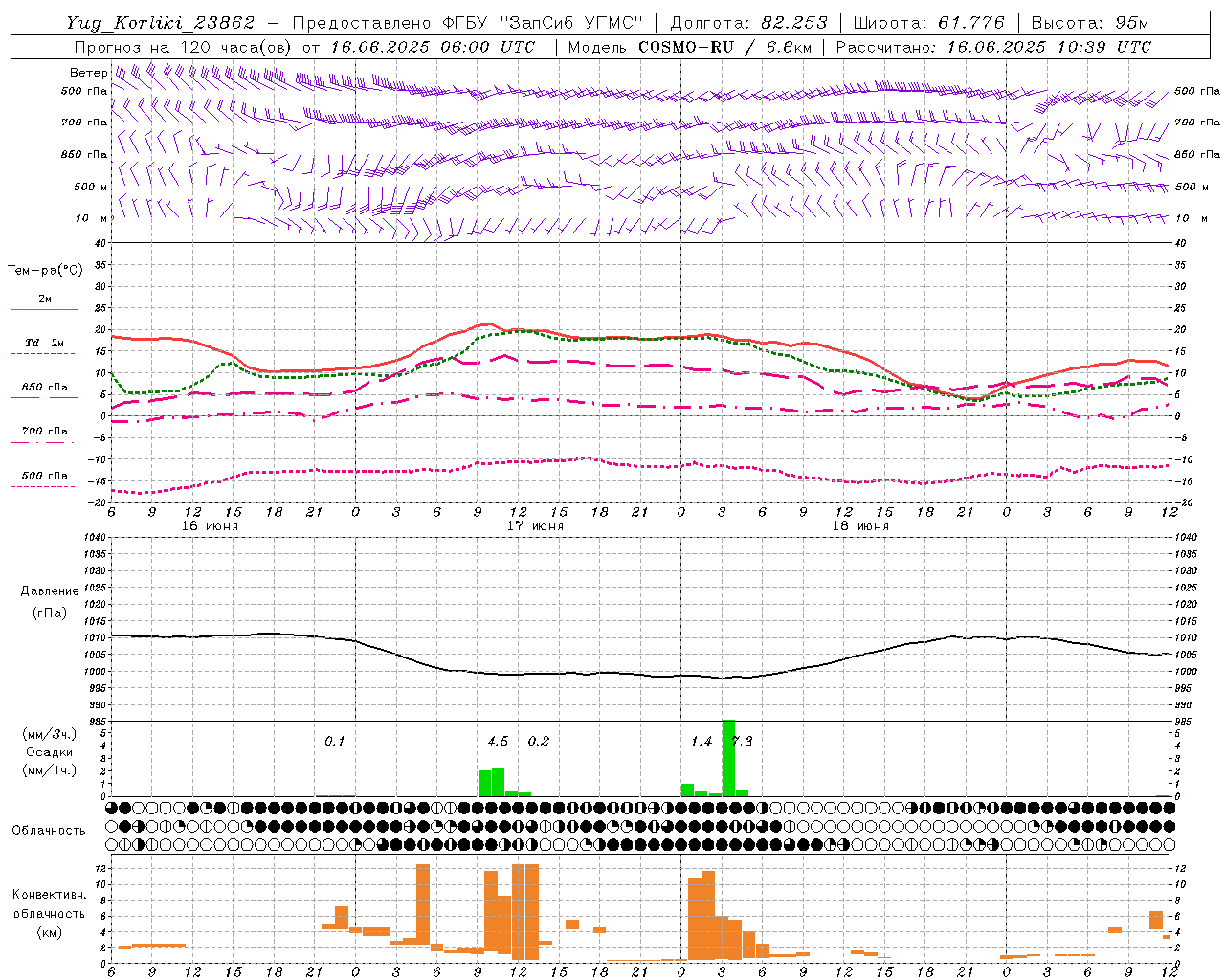
Task: Click the '18 июня' date label
Action: pos(860,525)
